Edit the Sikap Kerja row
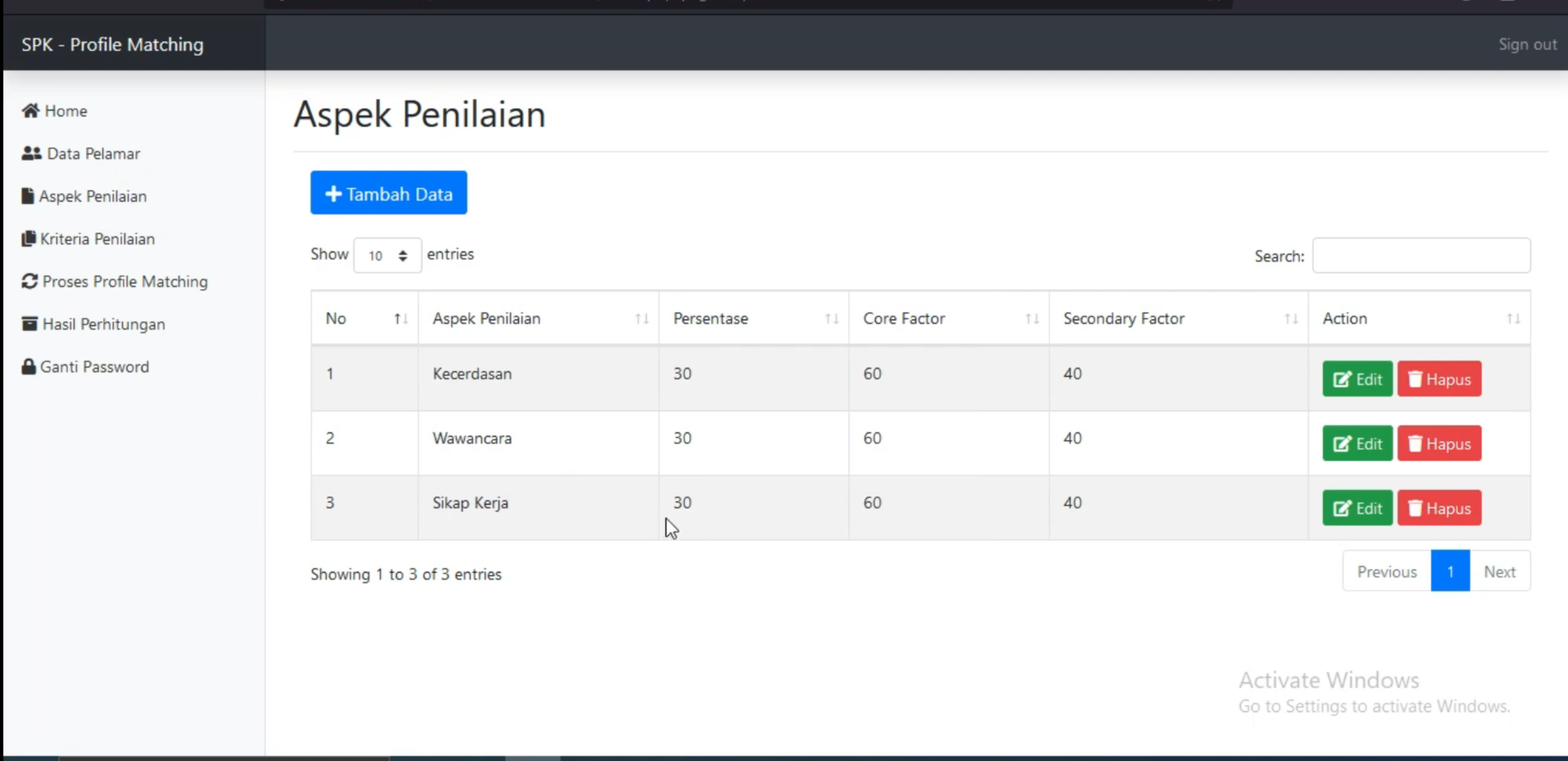Viewport: 1568px width, 761px height. pos(1358,508)
